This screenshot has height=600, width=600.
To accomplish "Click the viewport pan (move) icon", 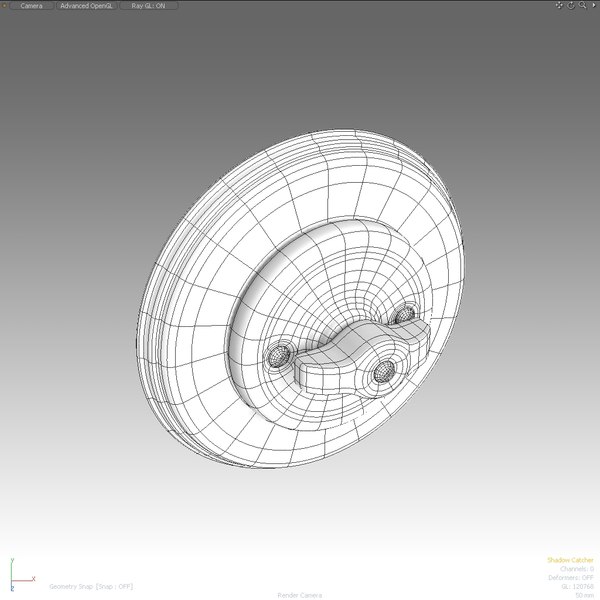I will click(559, 5).
